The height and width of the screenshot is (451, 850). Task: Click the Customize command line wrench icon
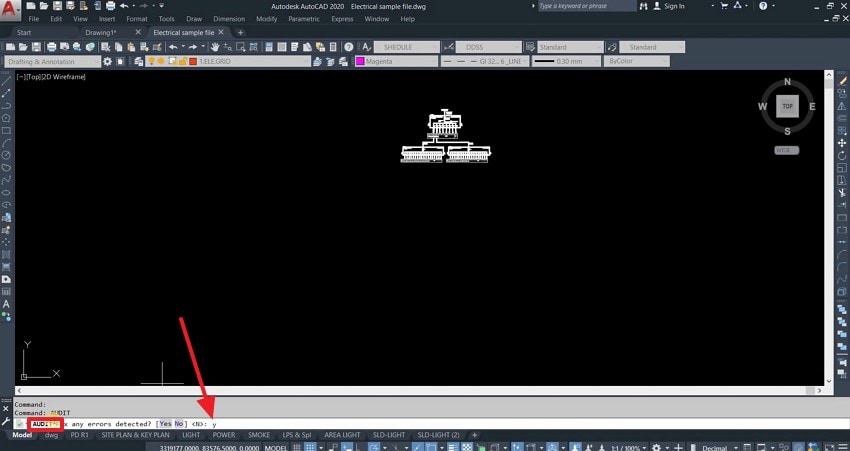6,421
